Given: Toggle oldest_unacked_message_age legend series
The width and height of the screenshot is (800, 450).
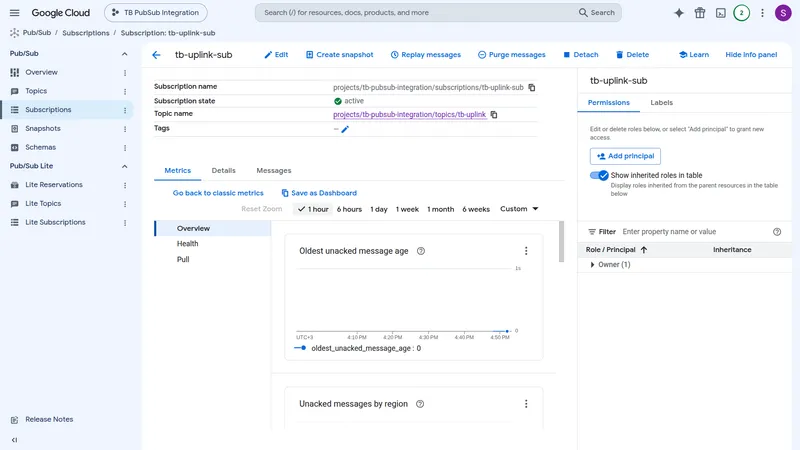Looking at the screenshot, I should click(x=357, y=348).
